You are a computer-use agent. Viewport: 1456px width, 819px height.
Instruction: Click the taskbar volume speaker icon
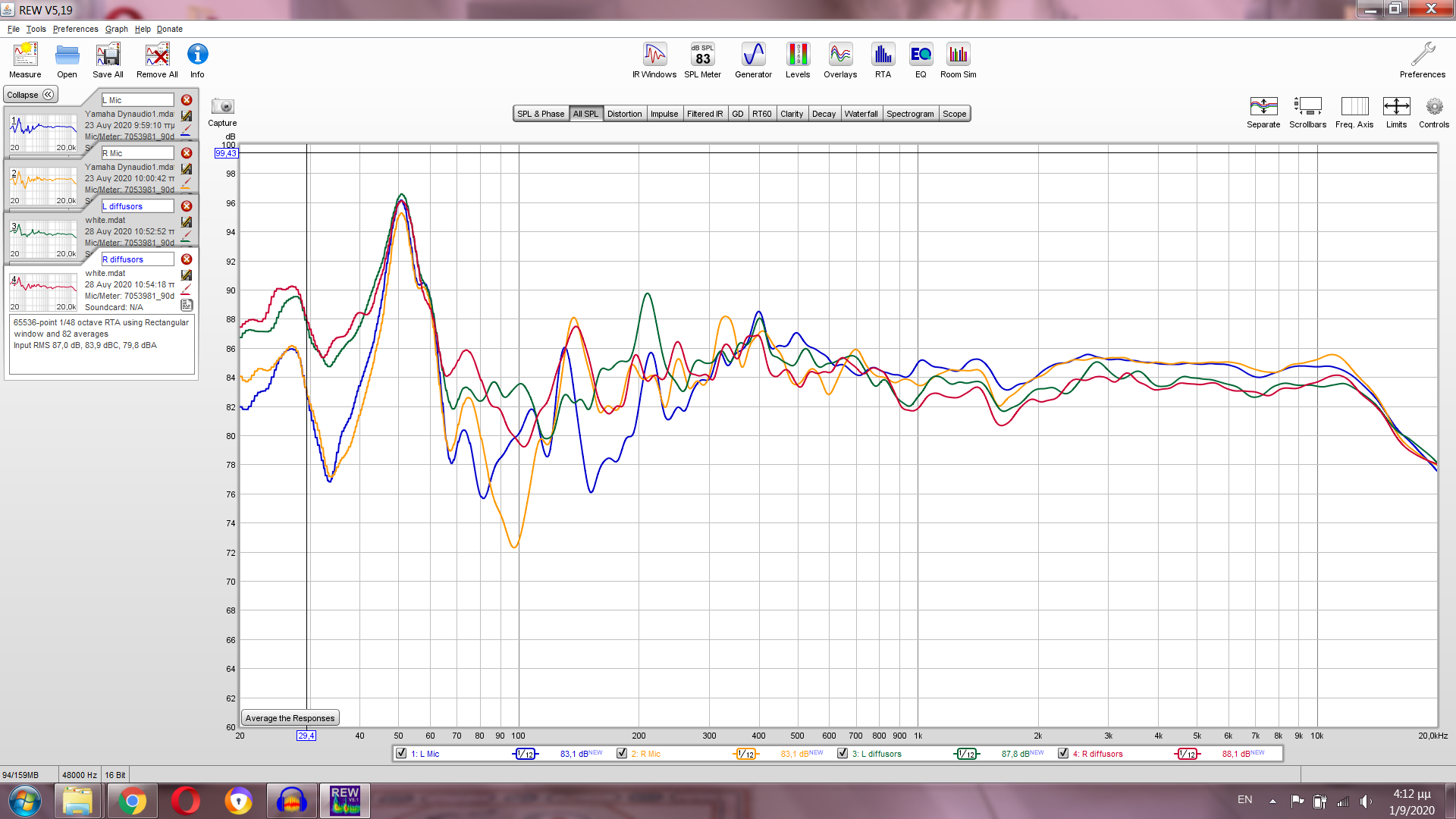(1366, 801)
